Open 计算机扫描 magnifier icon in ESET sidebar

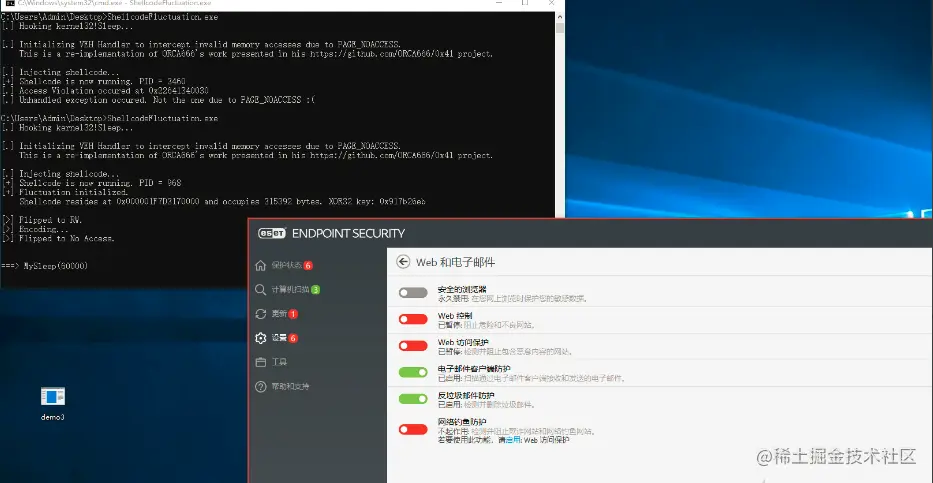click(260, 290)
